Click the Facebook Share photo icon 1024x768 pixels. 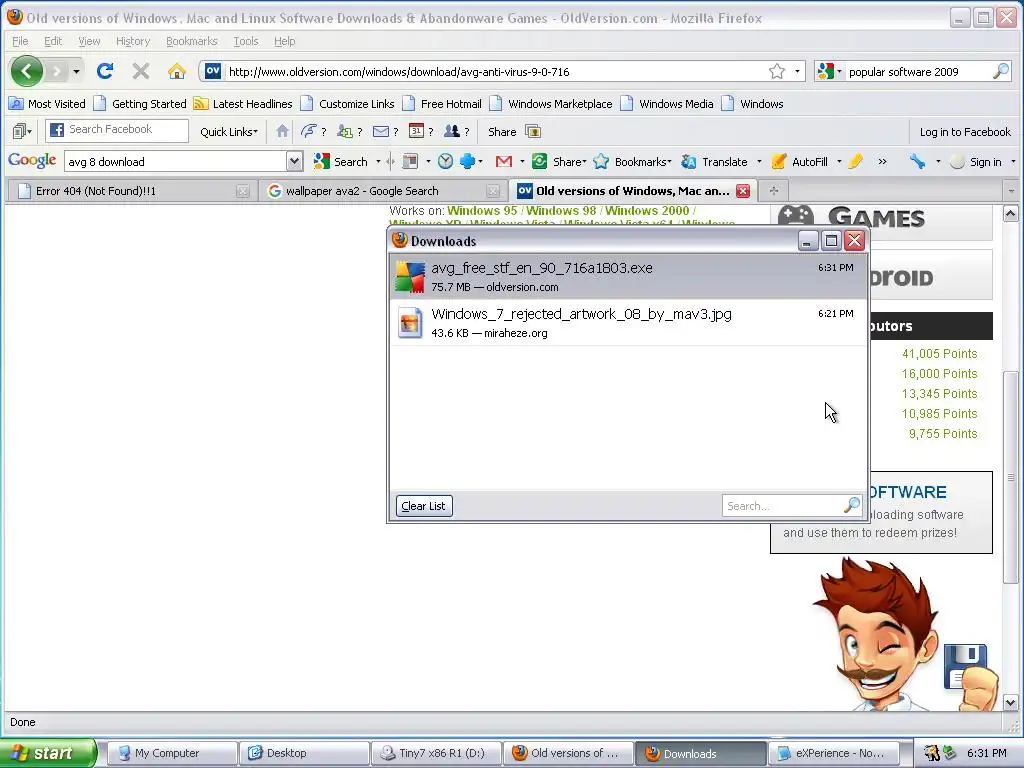click(534, 131)
